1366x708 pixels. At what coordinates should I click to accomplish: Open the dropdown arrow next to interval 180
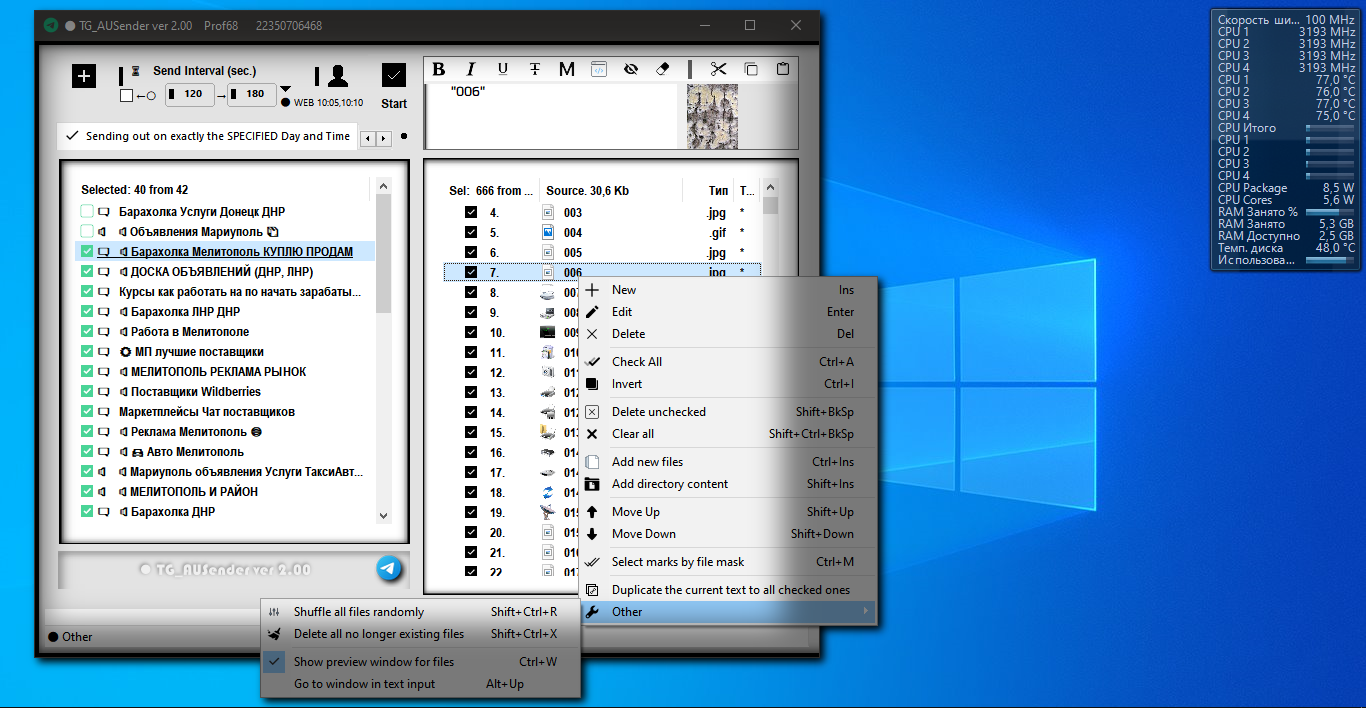point(285,89)
